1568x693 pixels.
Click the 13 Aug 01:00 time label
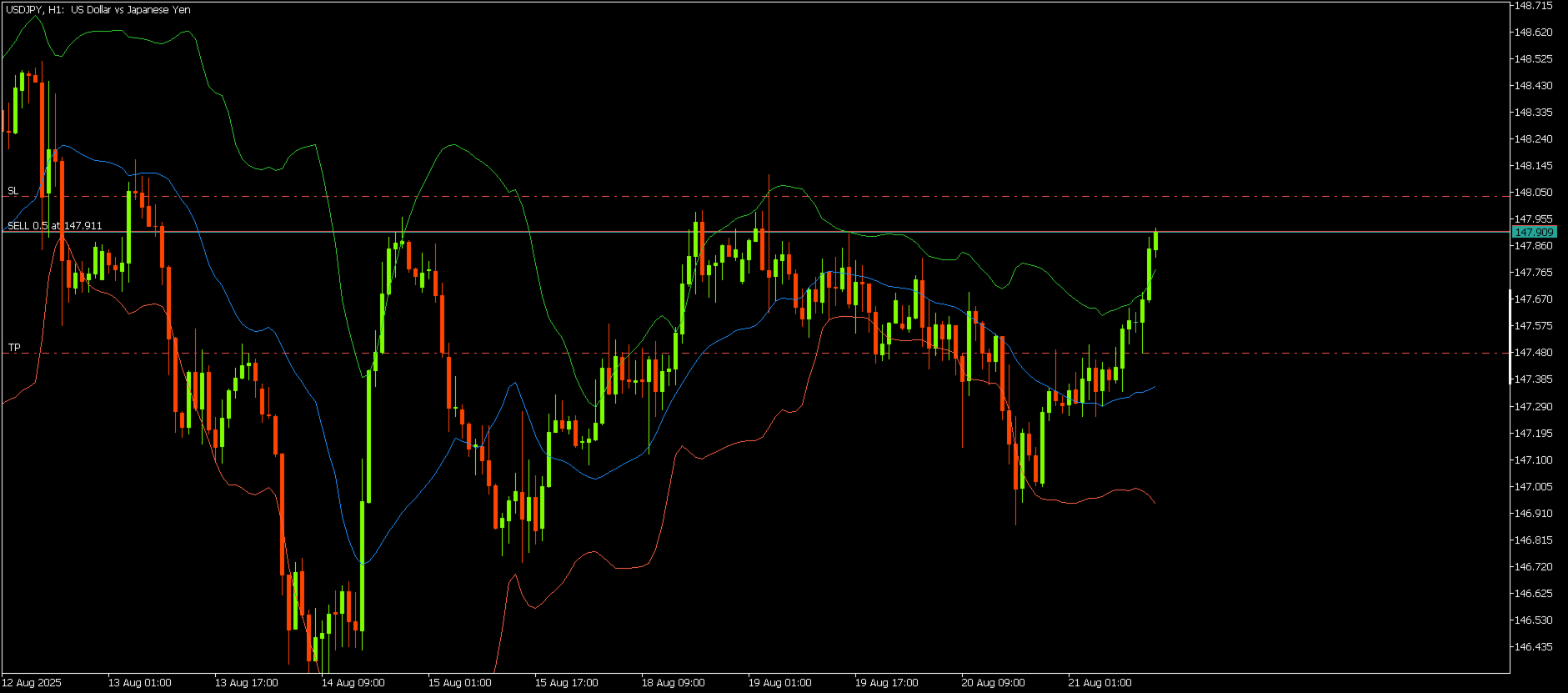click(140, 683)
